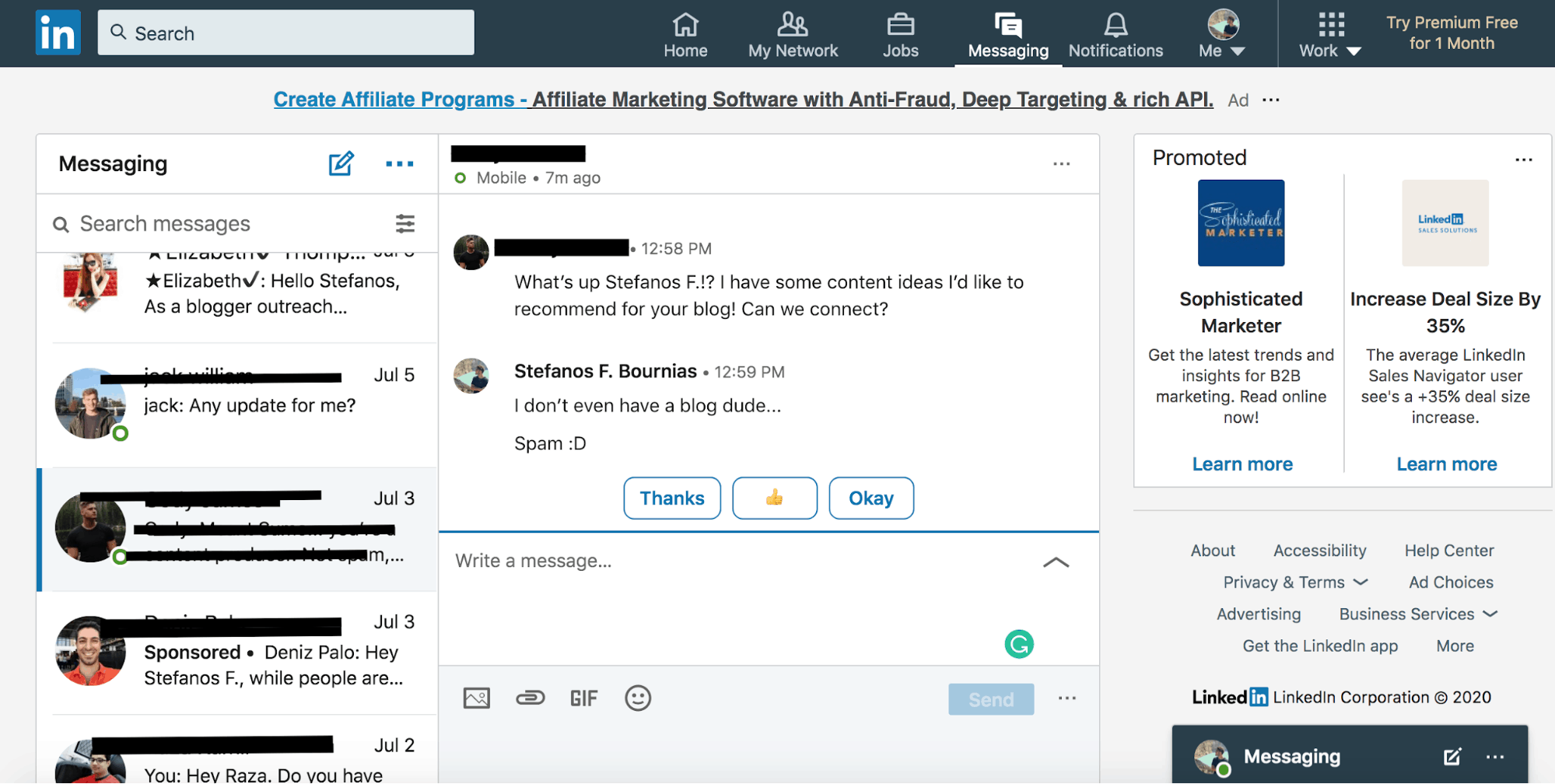Click Deniz Palo's profile photo
The width and height of the screenshot is (1555, 784).
pos(90,651)
